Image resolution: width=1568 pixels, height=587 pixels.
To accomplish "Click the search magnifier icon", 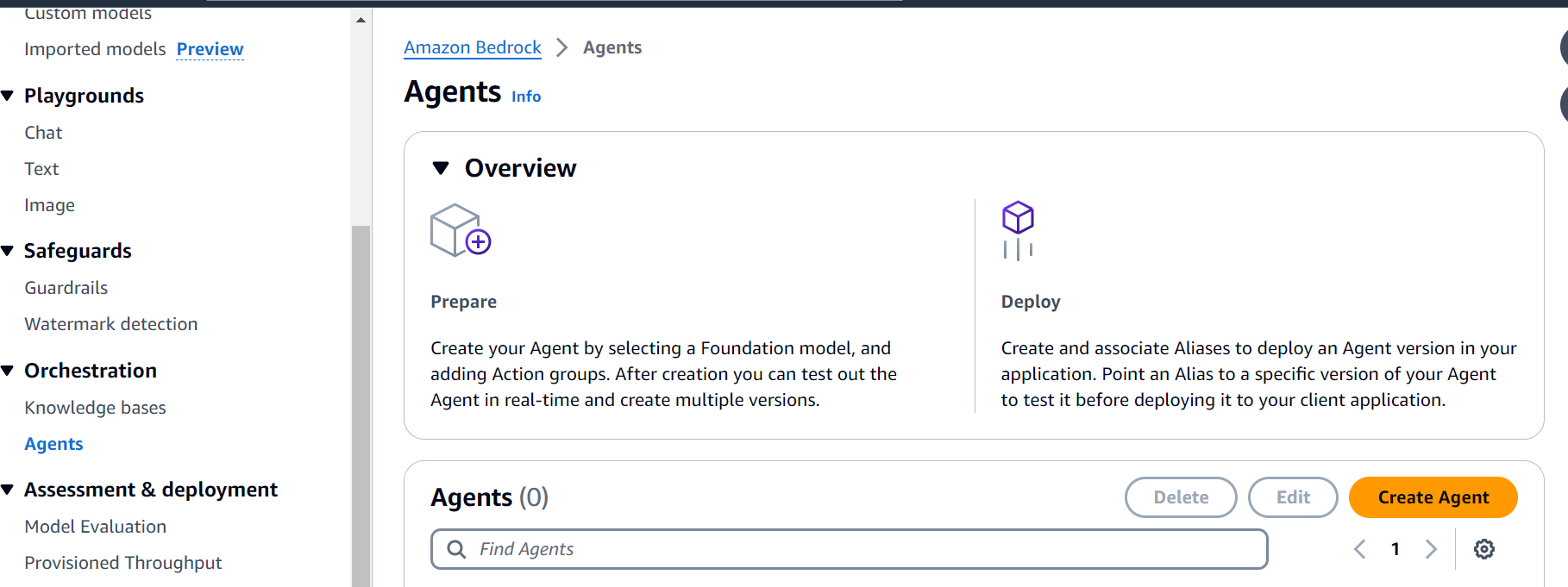I will [456, 549].
